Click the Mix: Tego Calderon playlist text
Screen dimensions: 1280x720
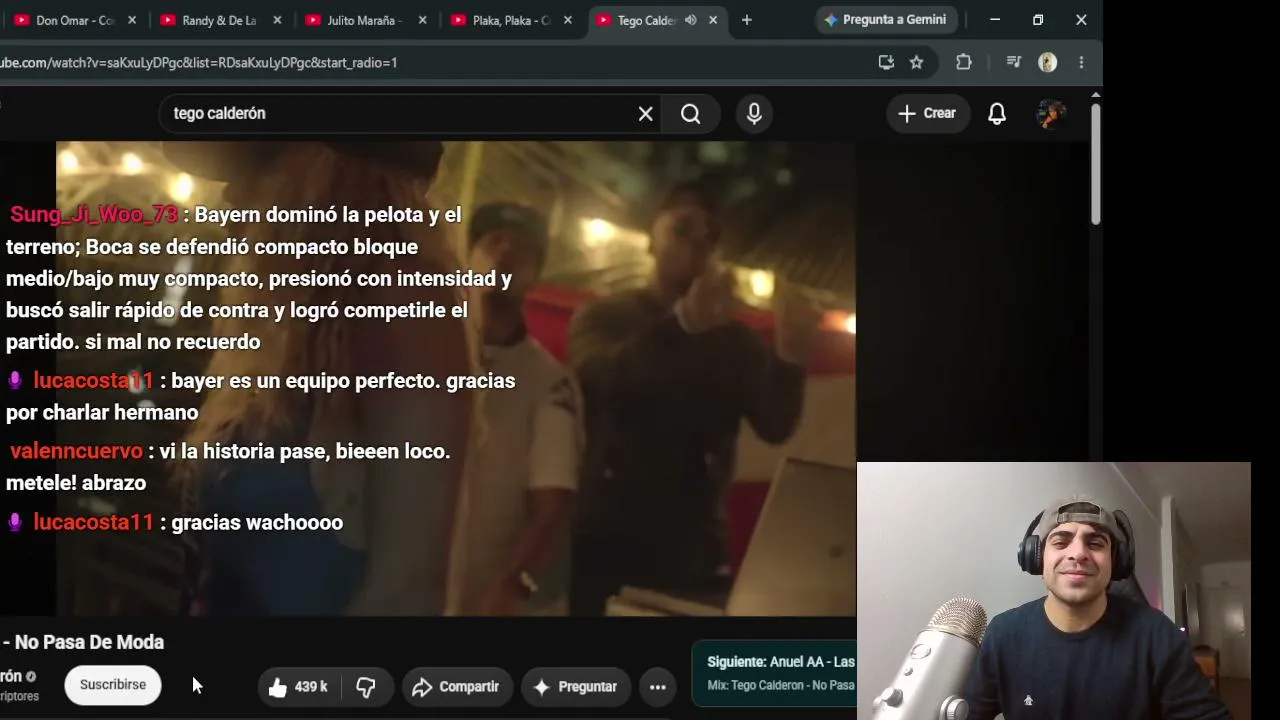(781, 685)
